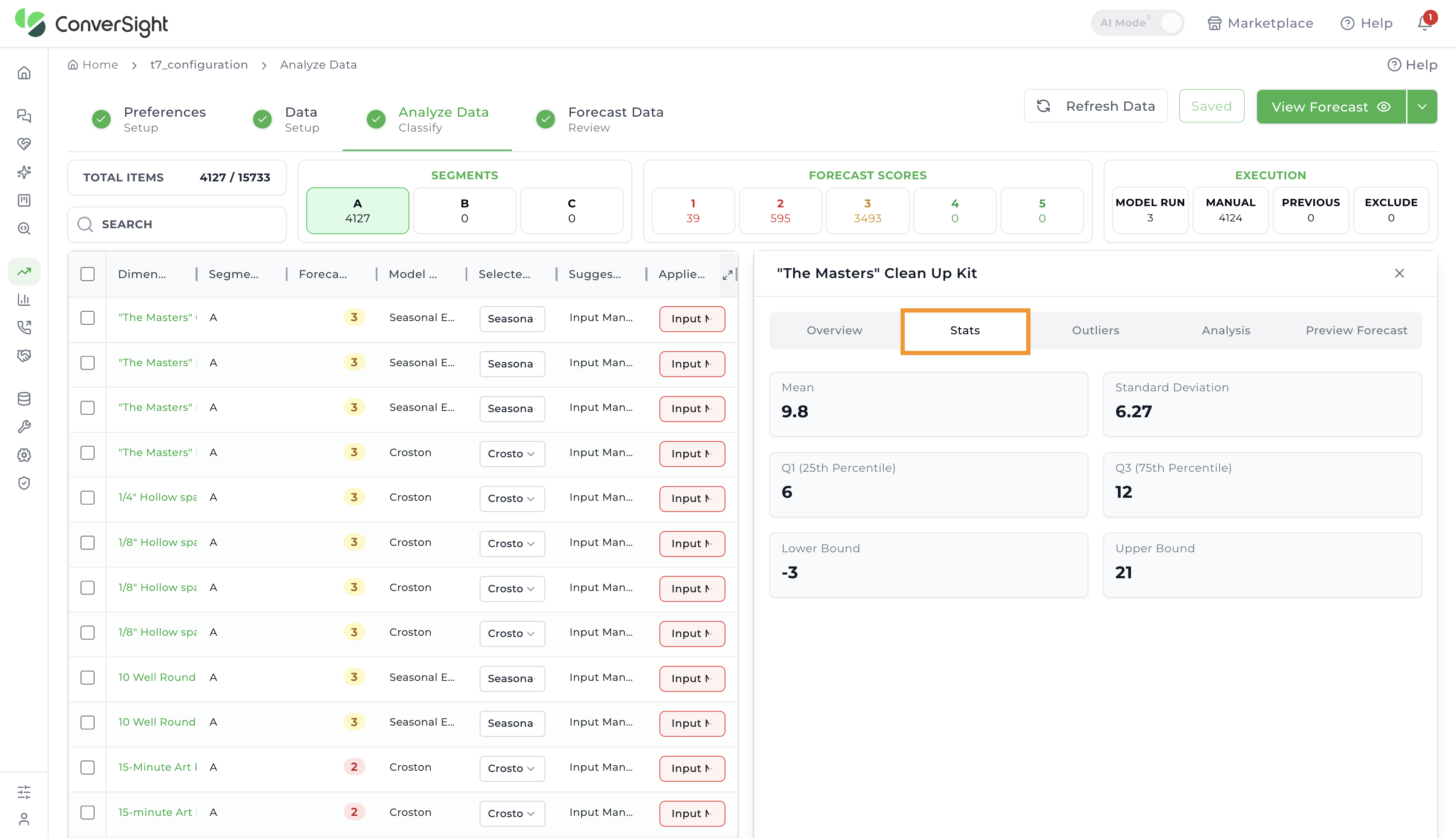This screenshot has height=838, width=1456.
Task: Open Crosto dropdown in 15-minute Art row
Action: (512, 813)
